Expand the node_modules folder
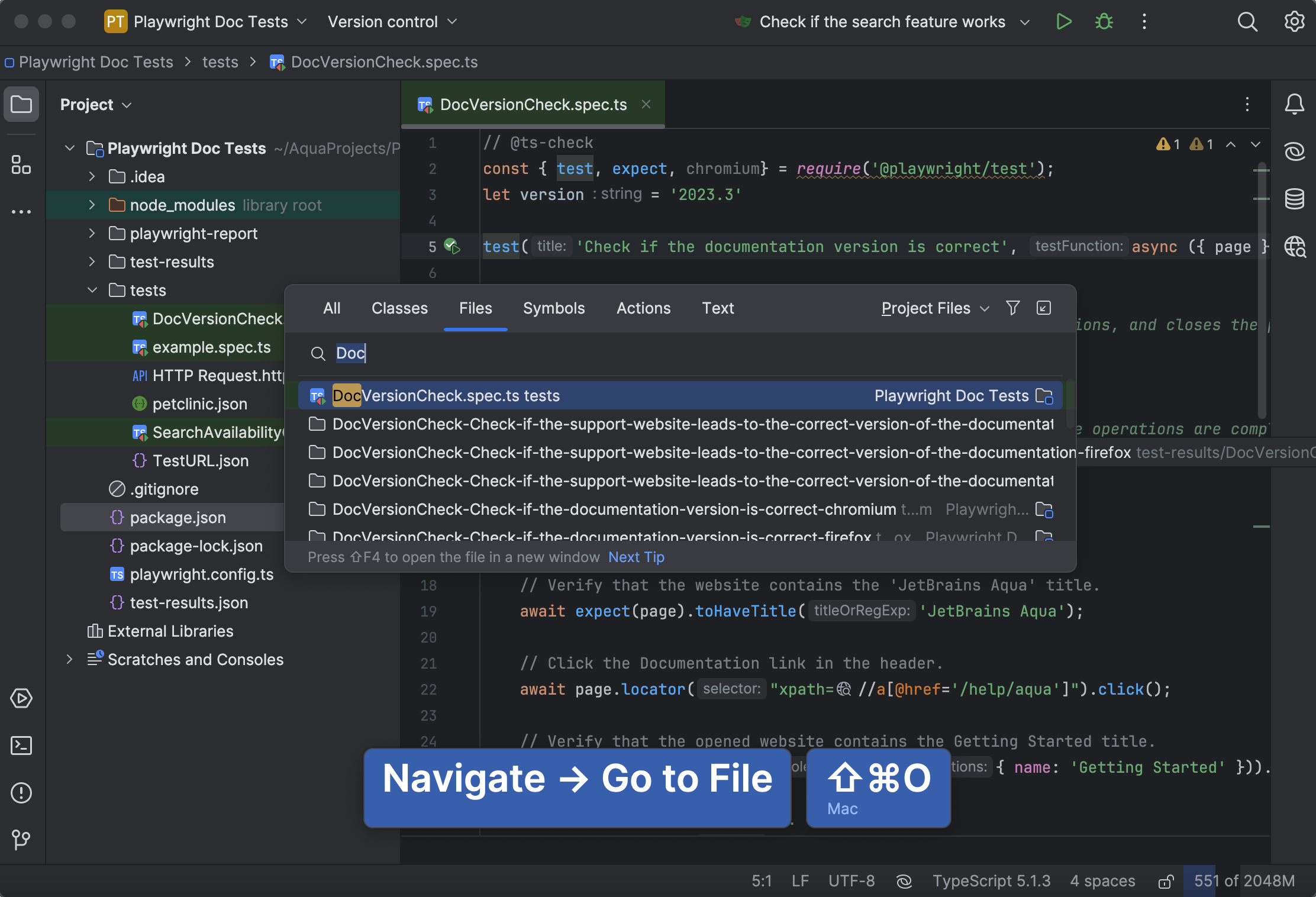Viewport: 1316px width, 897px height. coord(92,205)
